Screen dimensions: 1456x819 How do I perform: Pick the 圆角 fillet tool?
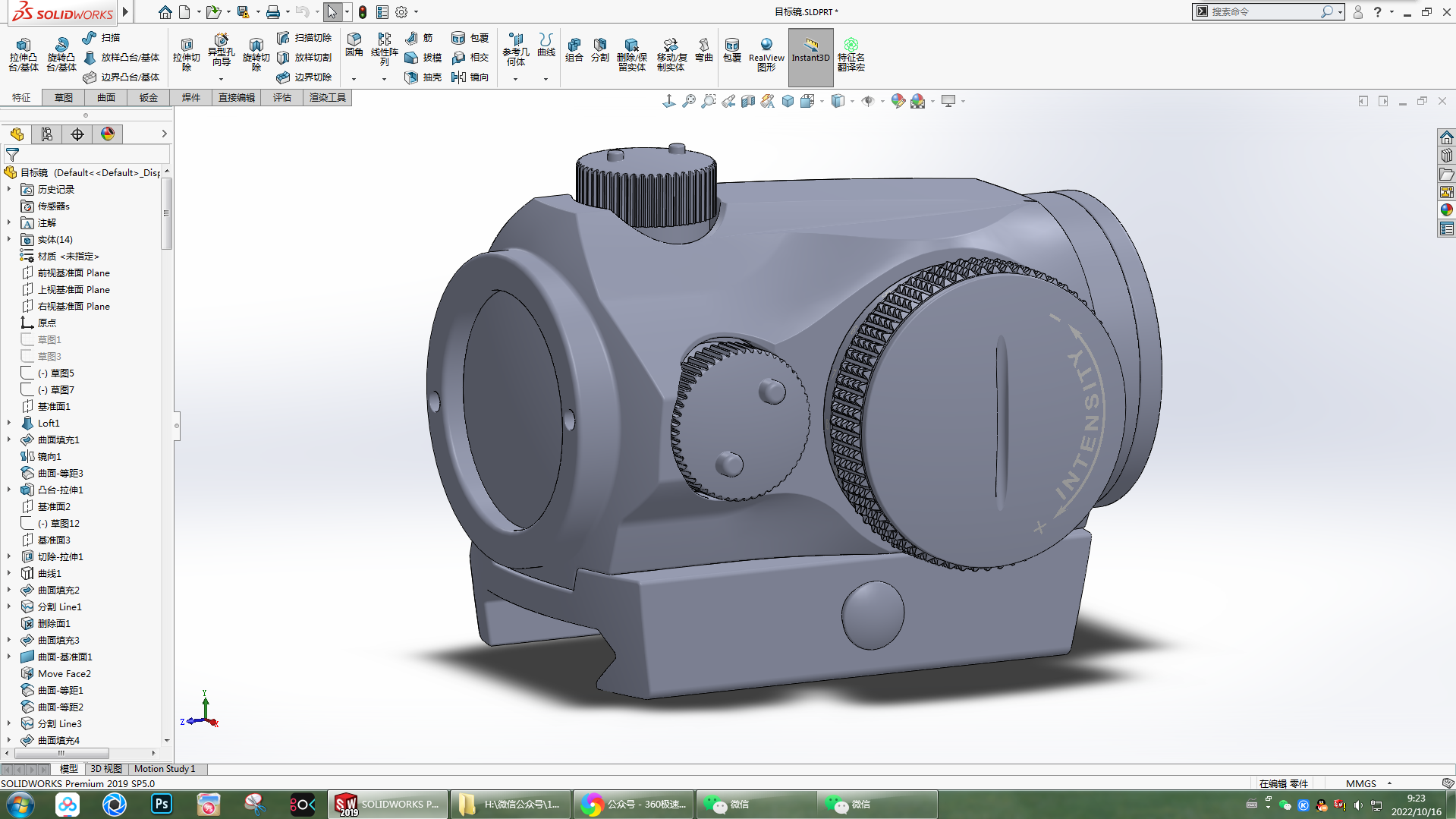click(354, 45)
